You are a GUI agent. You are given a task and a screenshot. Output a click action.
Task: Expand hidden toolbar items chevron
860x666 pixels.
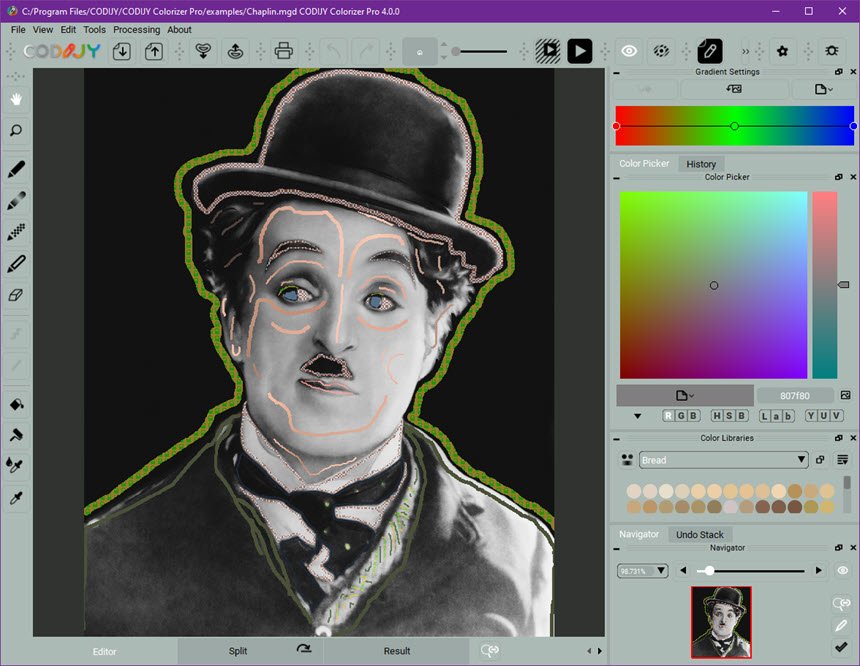pos(745,52)
